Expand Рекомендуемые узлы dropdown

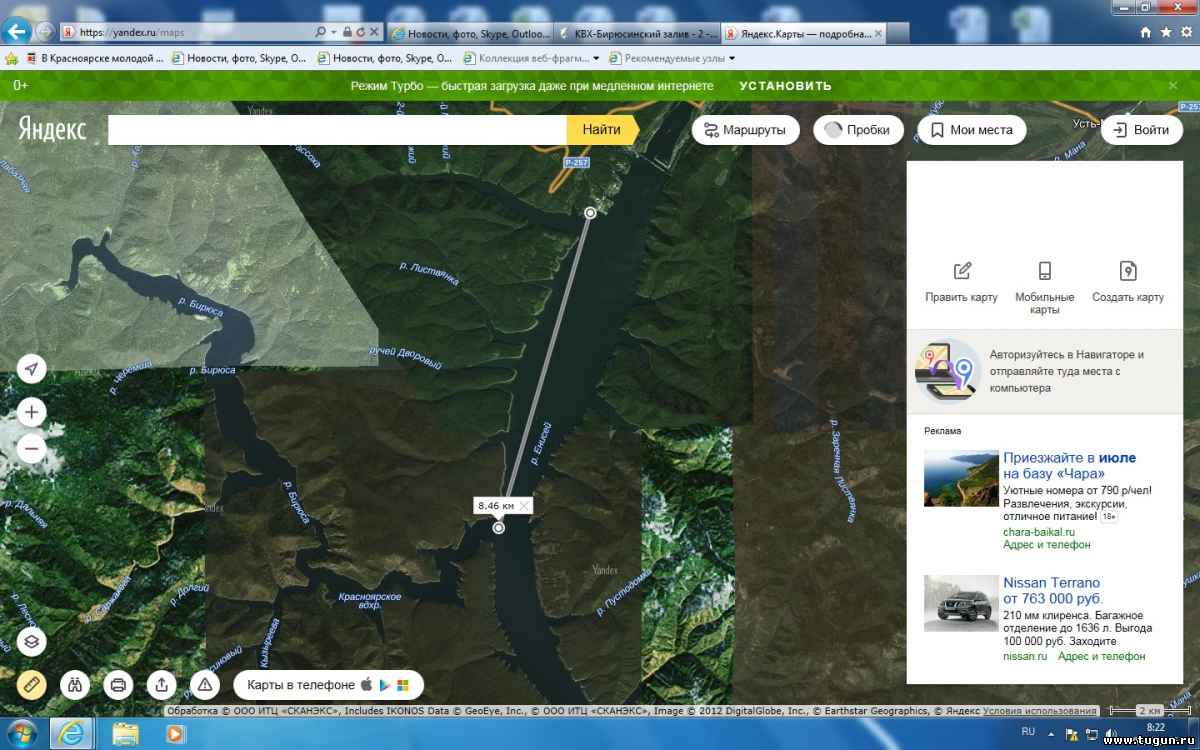731,58
